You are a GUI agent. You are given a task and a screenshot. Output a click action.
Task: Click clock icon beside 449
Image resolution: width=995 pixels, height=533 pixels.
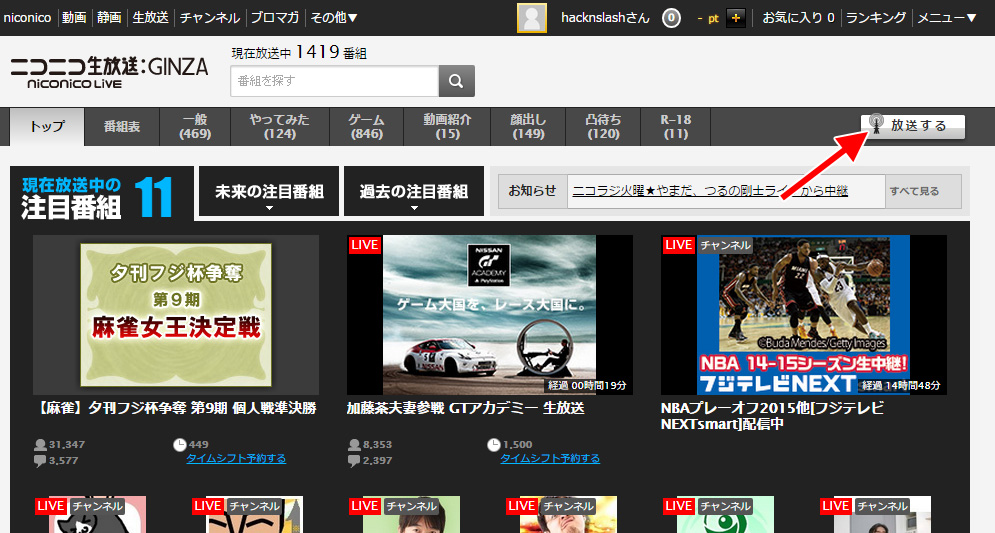click(180, 445)
